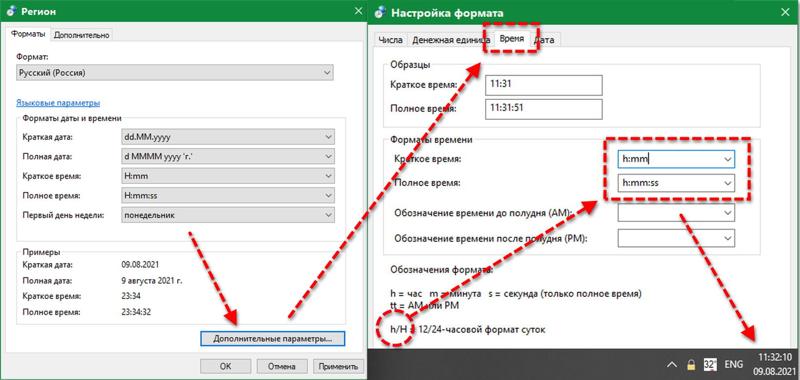Open the taskbar clock and date

pyautogui.click(x=774, y=363)
